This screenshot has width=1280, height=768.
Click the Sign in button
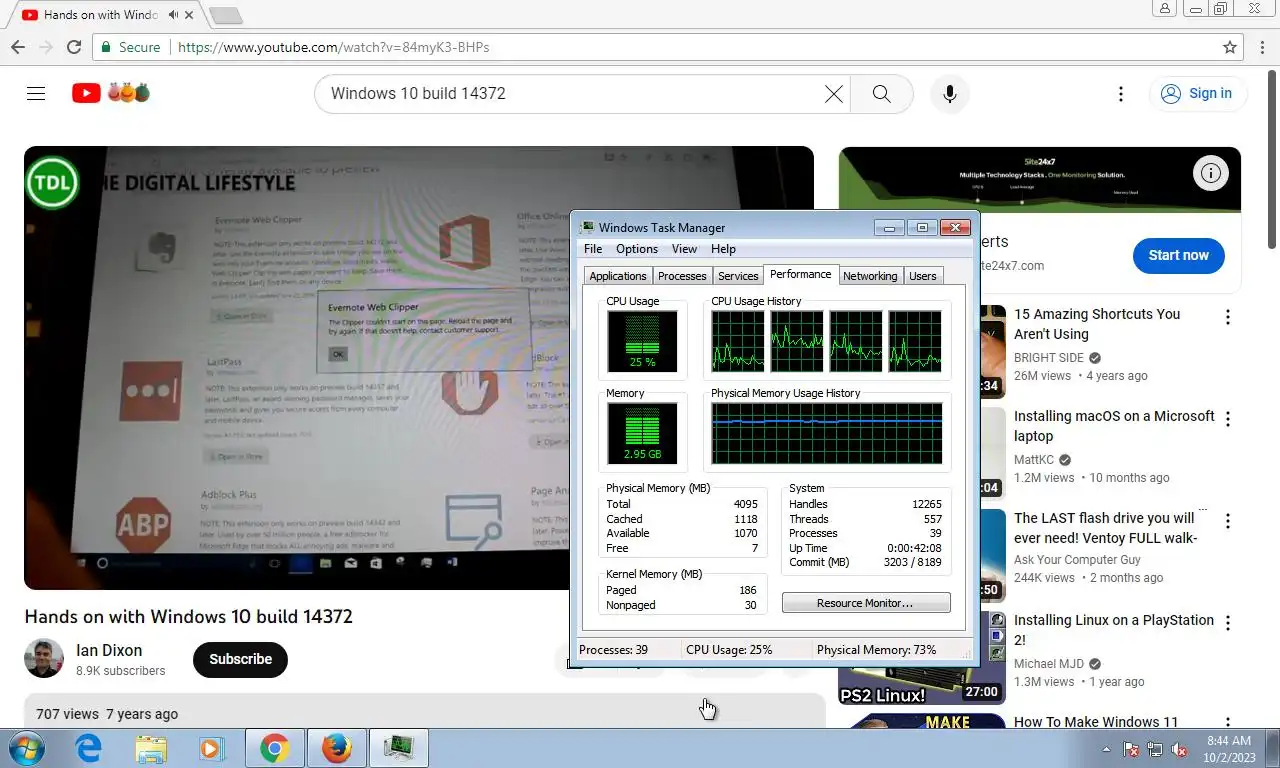(1197, 93)
